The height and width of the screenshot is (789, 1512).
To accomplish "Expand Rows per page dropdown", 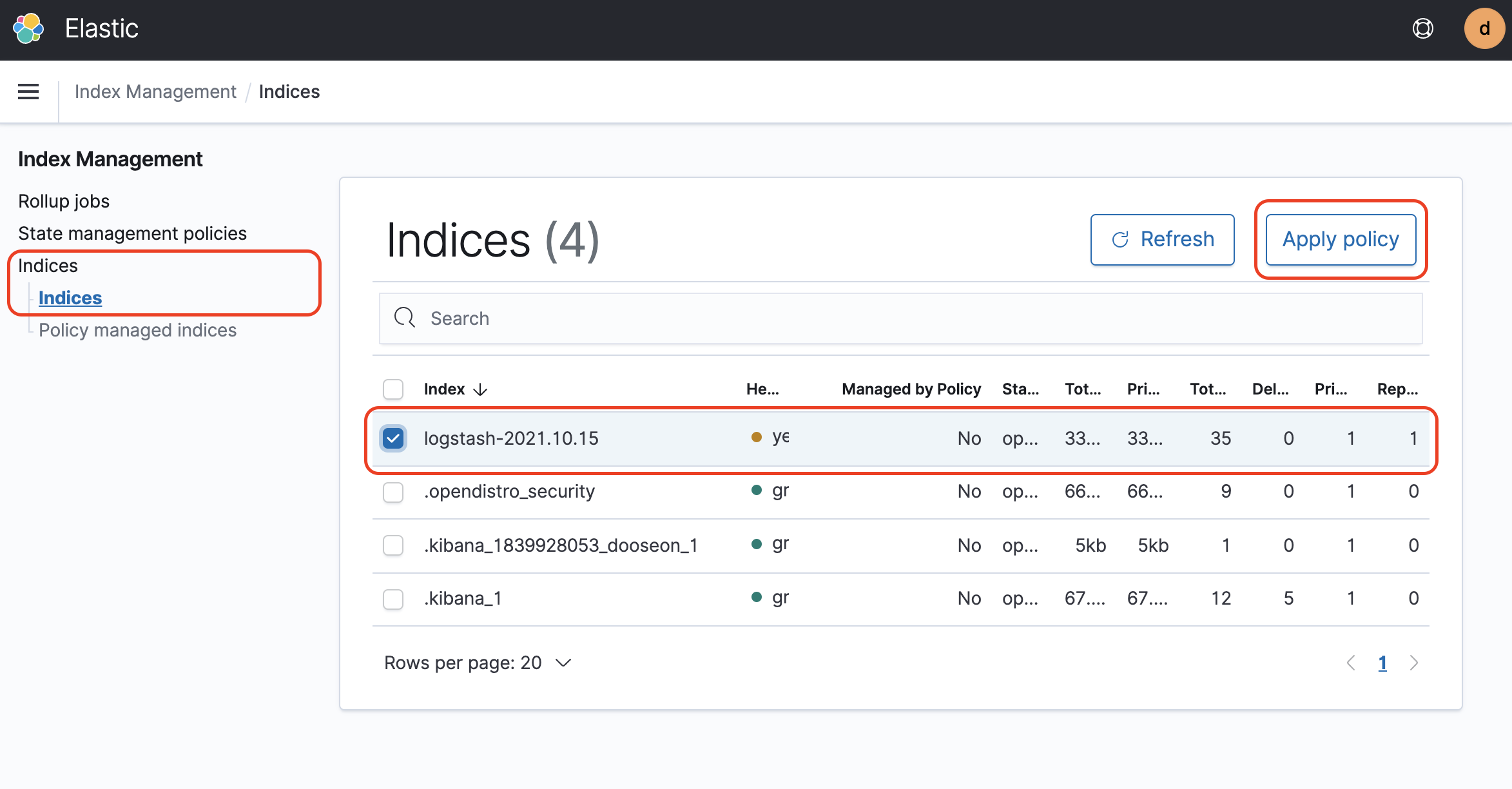I will tap(478, 663).
